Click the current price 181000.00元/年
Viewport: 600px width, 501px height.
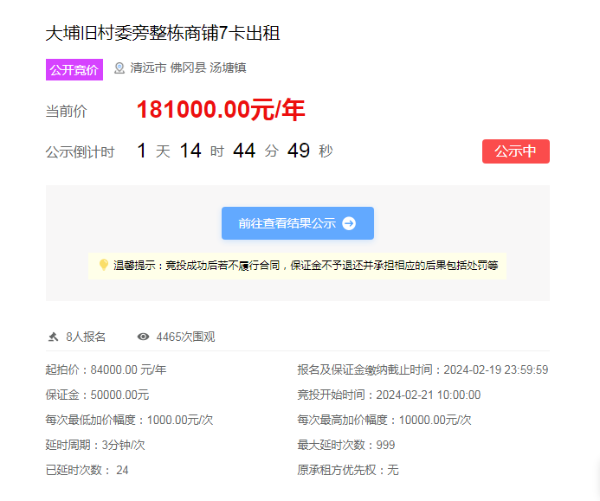click(x=220, y=110)
